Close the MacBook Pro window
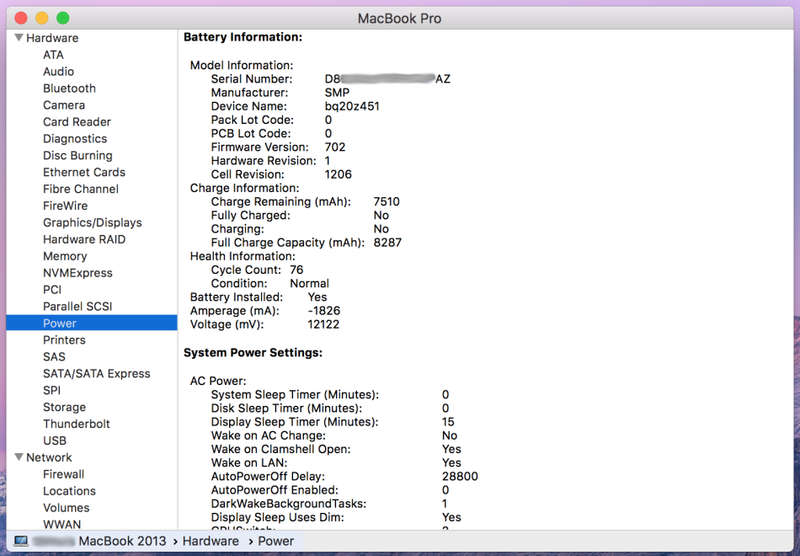The height and width of the screenshot is (556, 800). pyautogui.click(x=21, y=18)
